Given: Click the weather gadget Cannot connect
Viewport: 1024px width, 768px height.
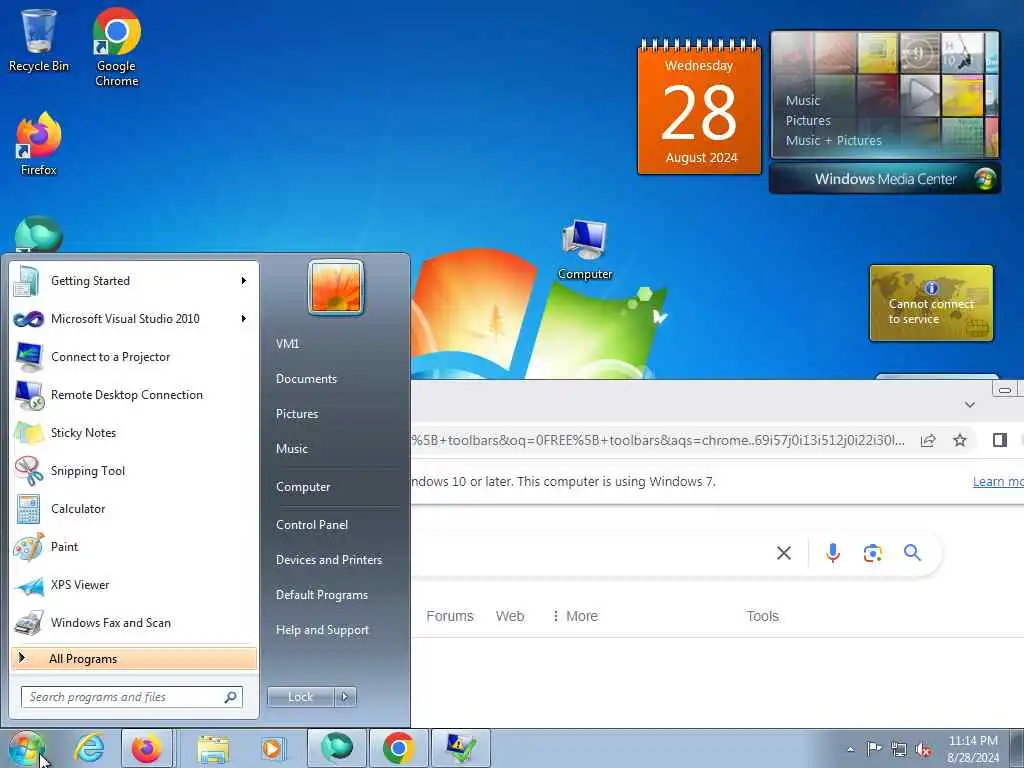Looking at the screenshot, I should point(931,303).
